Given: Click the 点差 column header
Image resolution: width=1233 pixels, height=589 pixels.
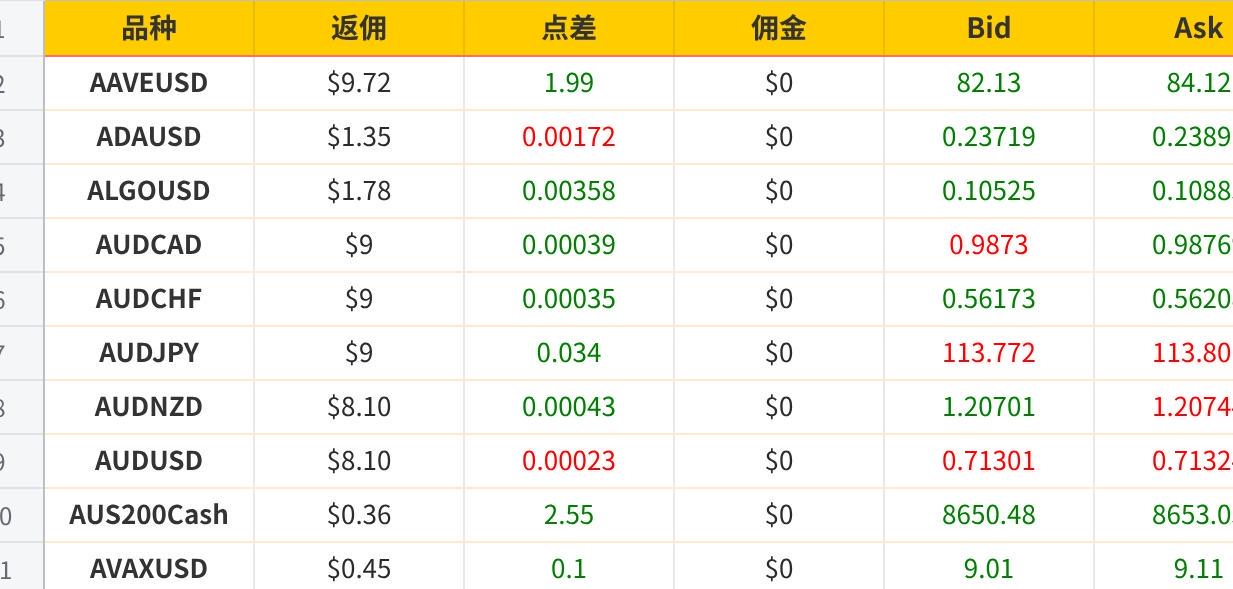Looking at the screenshot, I should [x=569, y=28].
